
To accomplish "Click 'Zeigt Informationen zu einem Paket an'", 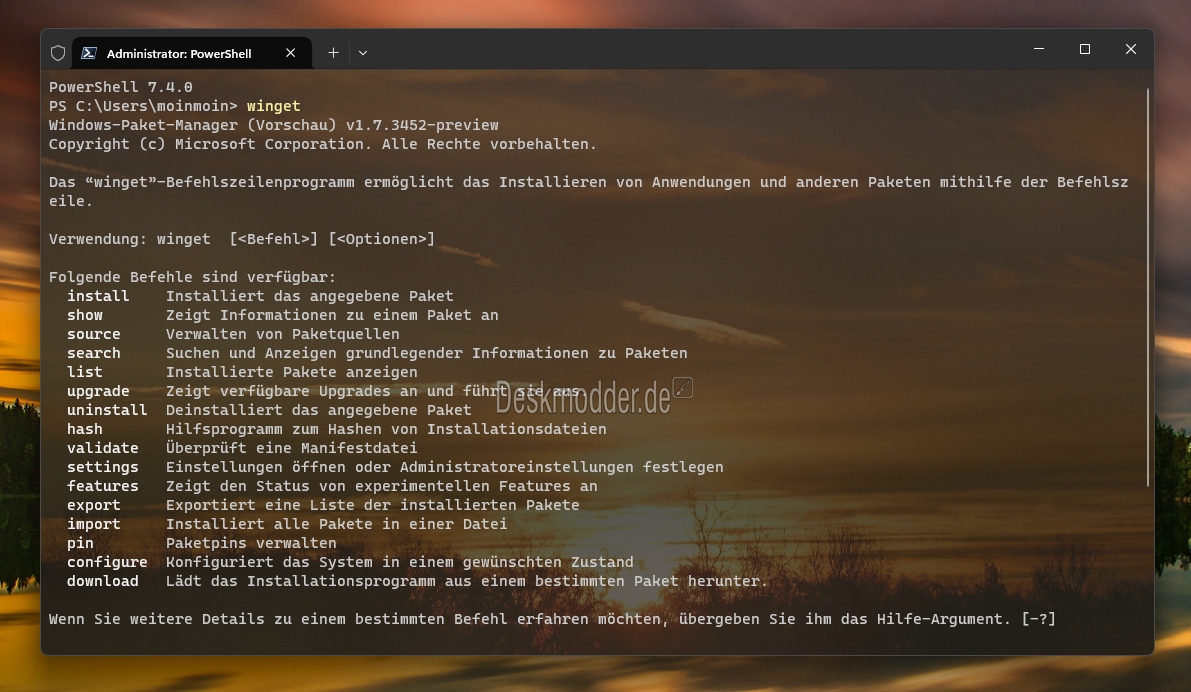I will (332, 315).
